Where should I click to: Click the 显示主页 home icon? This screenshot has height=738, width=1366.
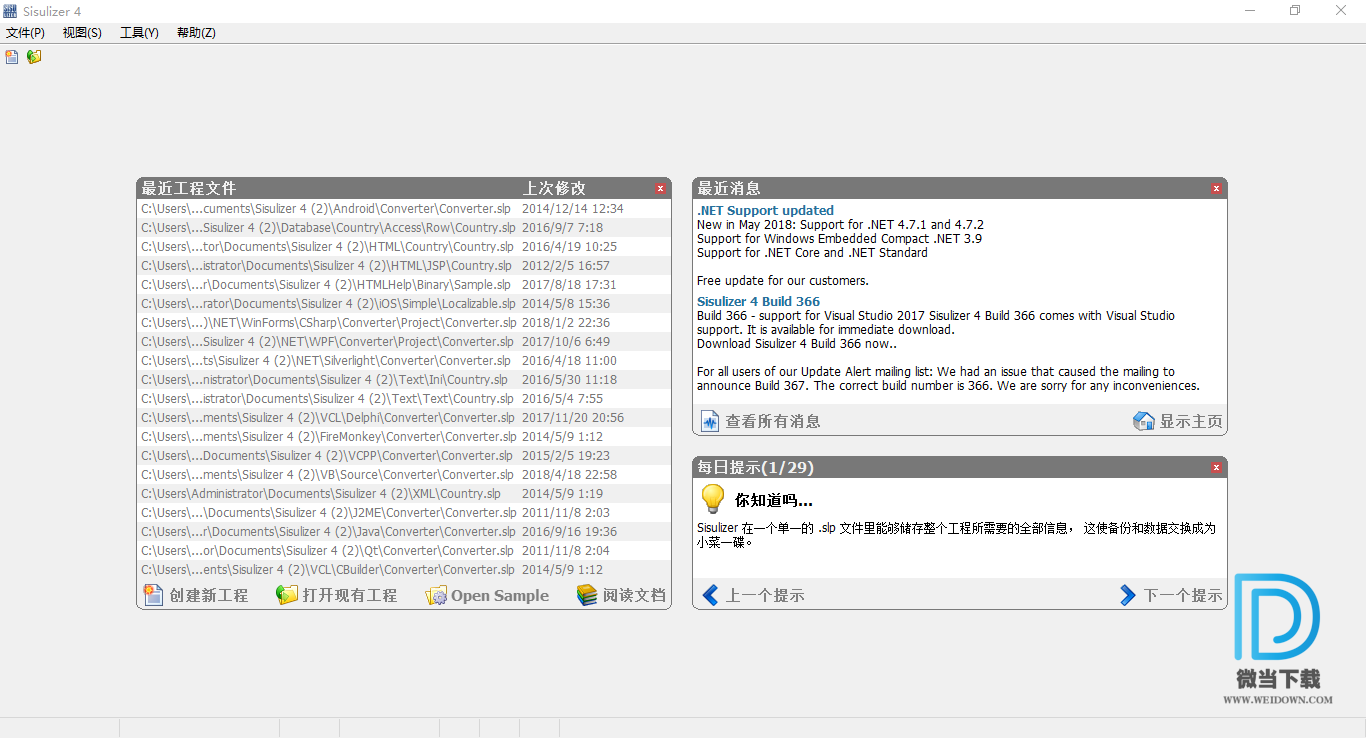coord(1144,421)
